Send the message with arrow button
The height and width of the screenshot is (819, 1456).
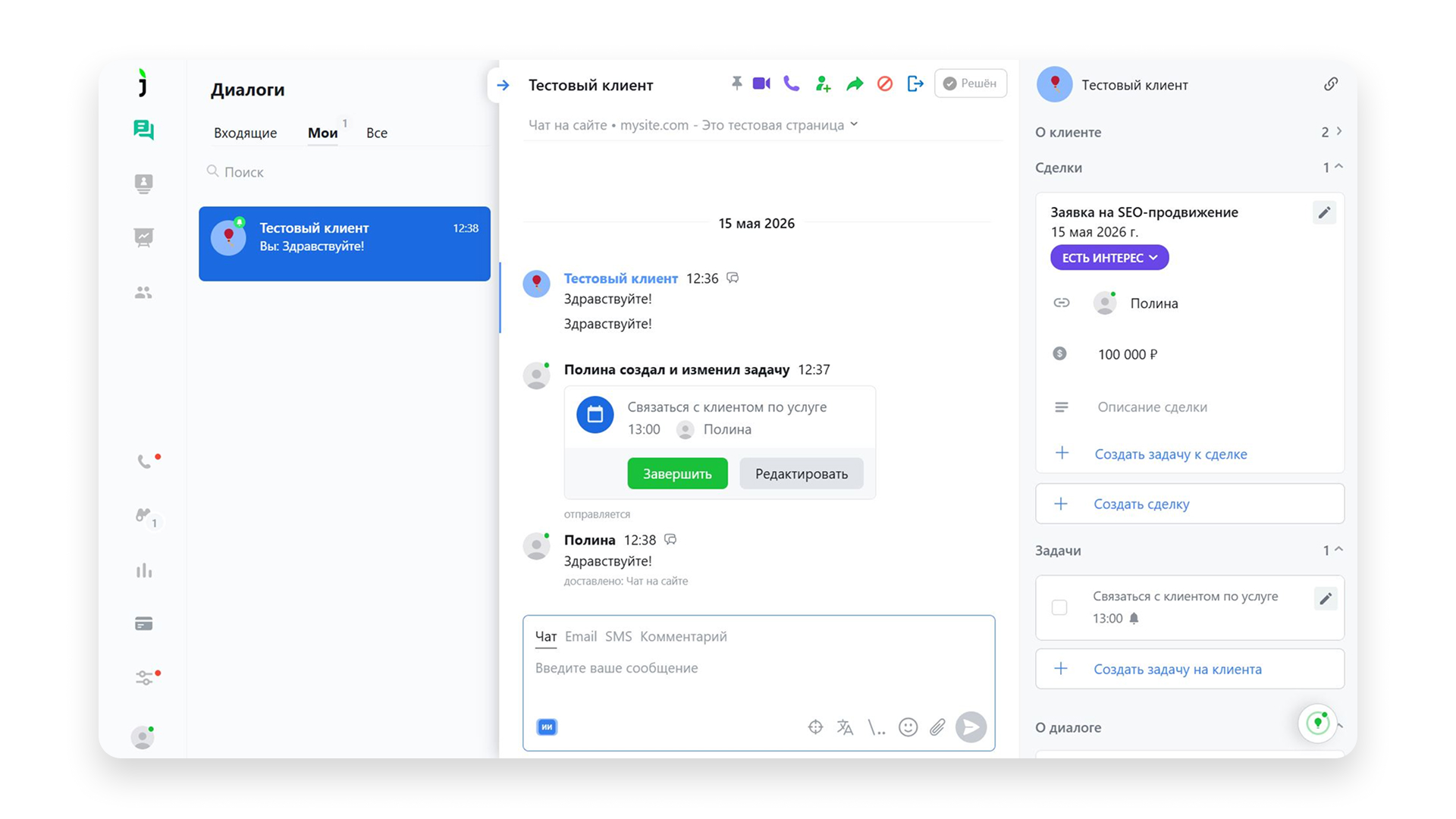tap(971, 727)
